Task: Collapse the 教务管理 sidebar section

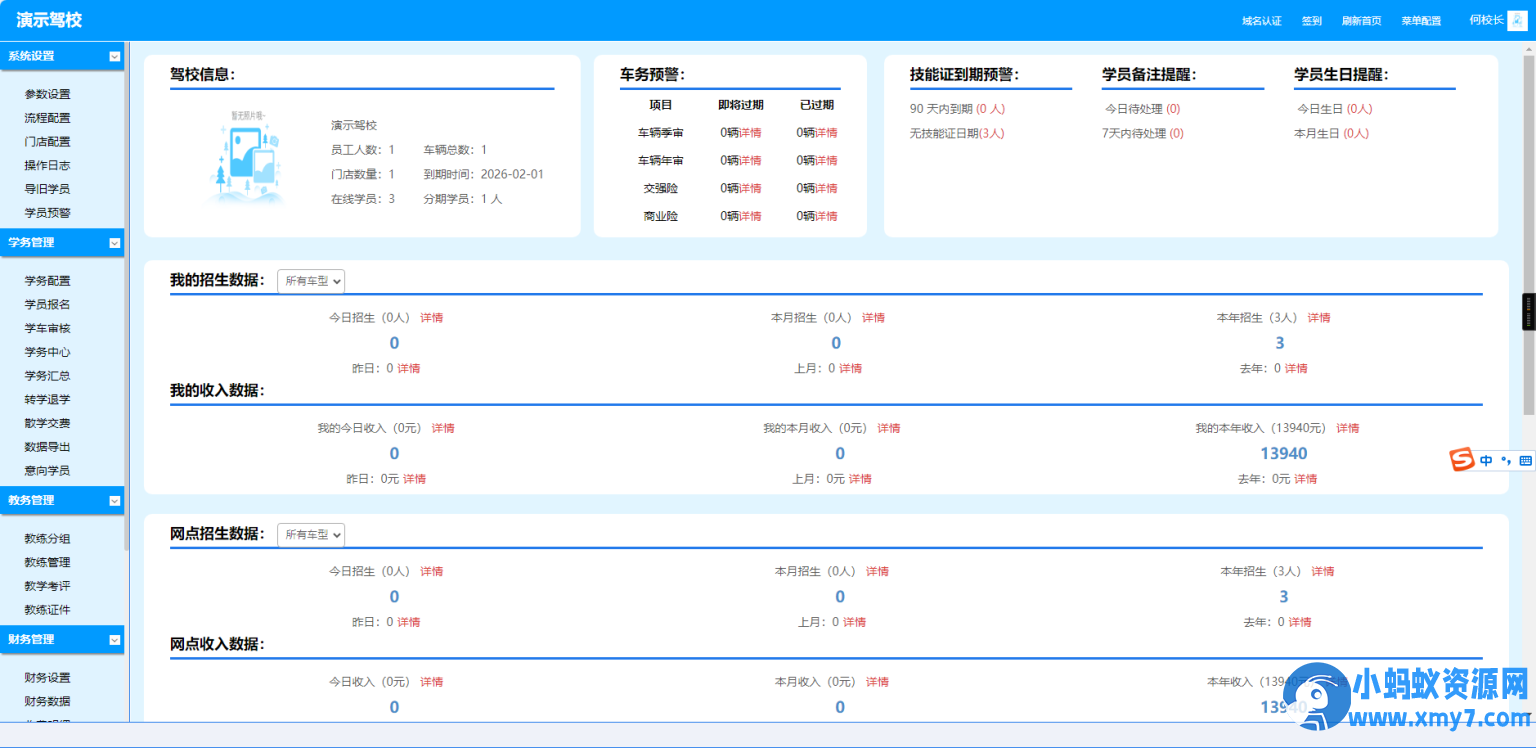Action: click(113, 500)
